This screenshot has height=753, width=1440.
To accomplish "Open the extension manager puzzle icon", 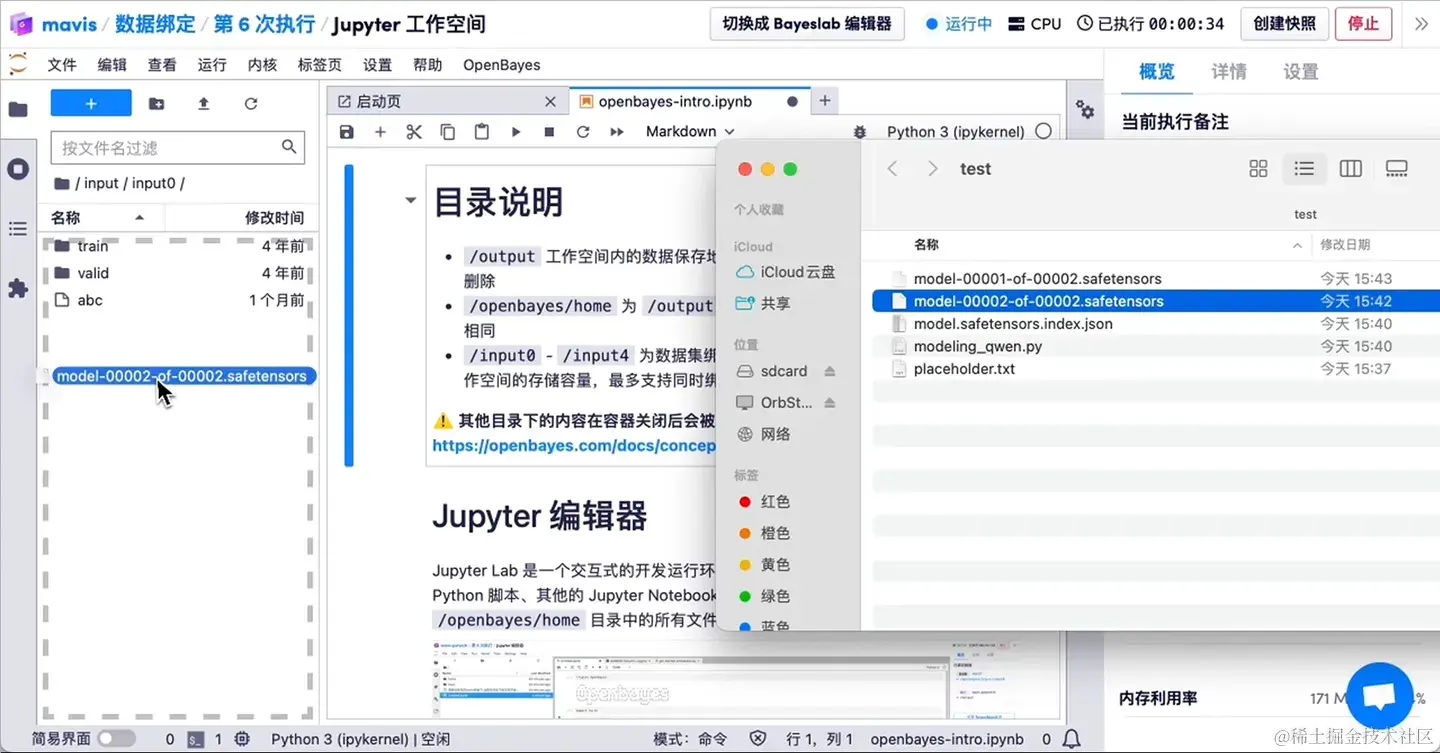I will pos(18,288).
